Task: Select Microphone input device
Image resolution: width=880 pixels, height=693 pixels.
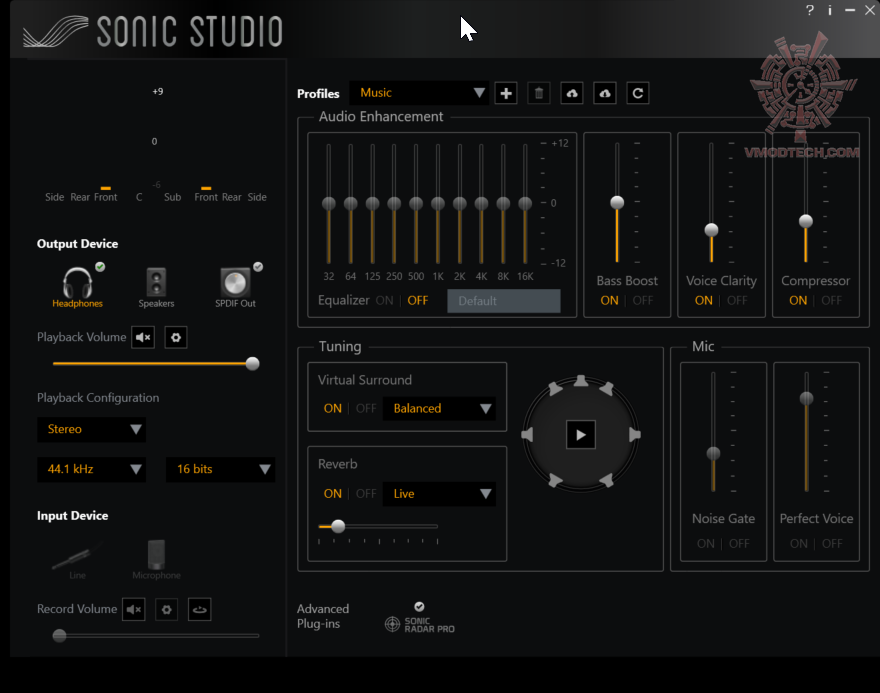Action: 157,560
